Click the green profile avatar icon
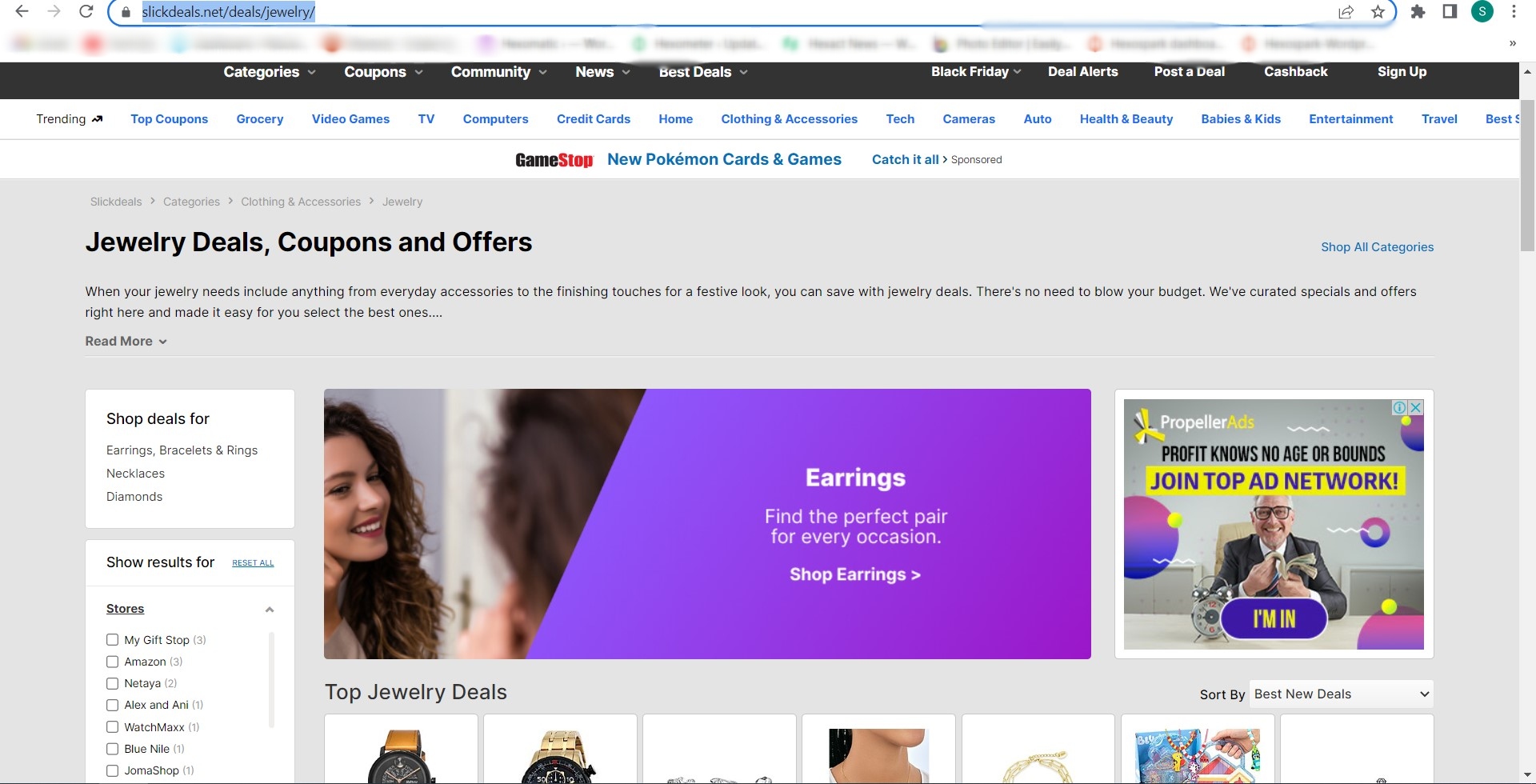1536x784 pixels. [x=1482, y=12]
